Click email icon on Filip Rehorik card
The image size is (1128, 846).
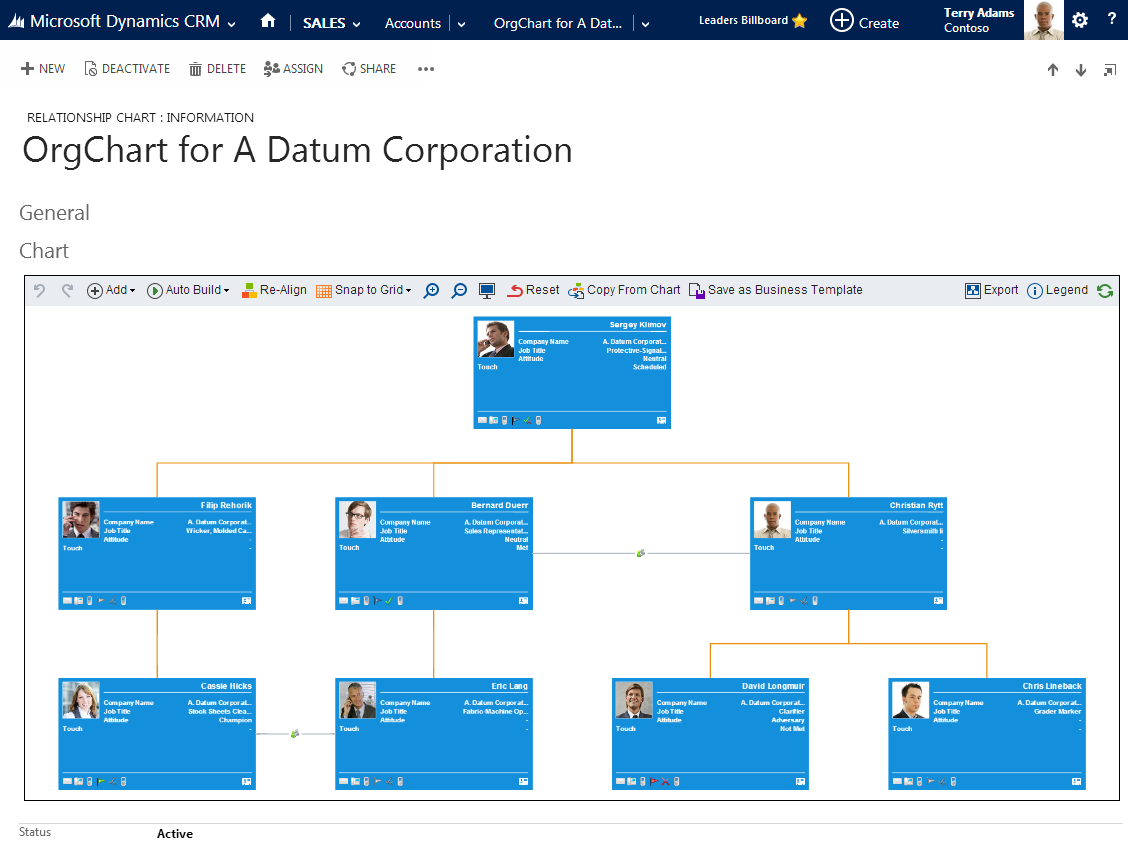67,601
